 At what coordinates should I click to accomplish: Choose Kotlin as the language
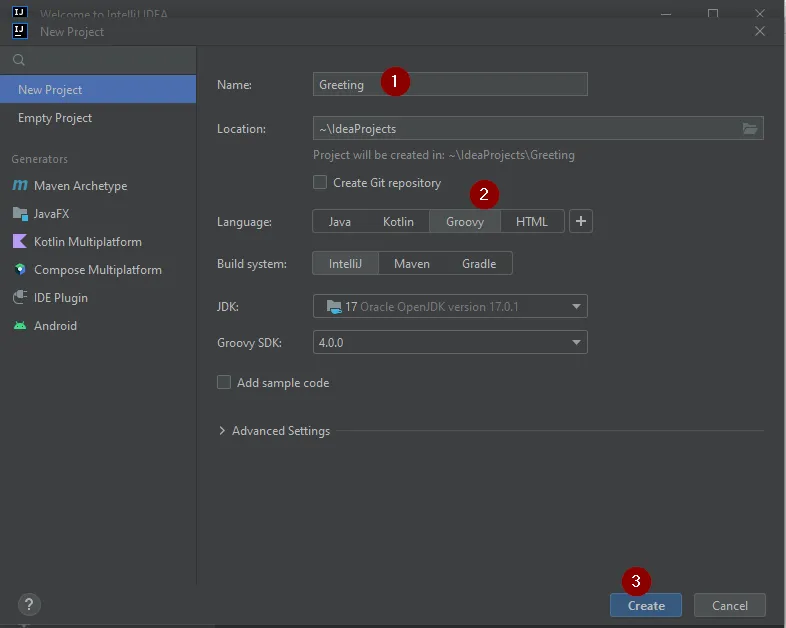(x=398, y=222)
